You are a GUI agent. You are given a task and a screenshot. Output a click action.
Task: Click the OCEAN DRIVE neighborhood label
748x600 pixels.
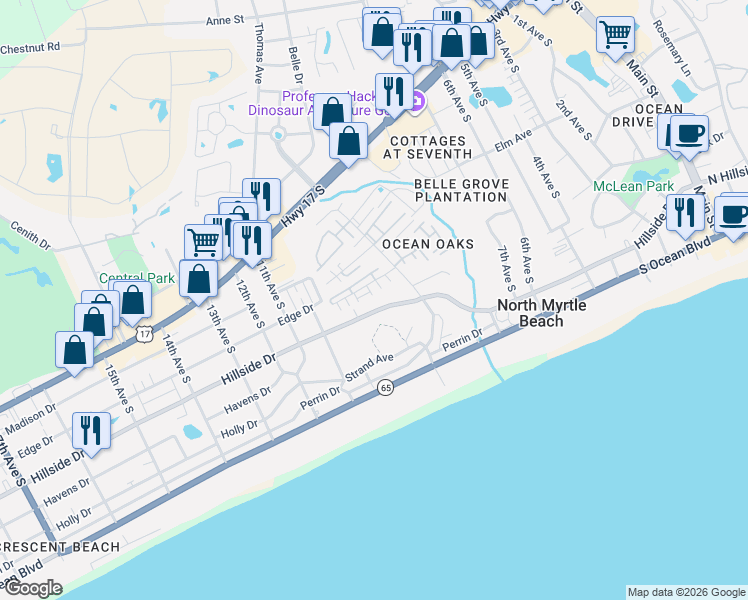648,115
